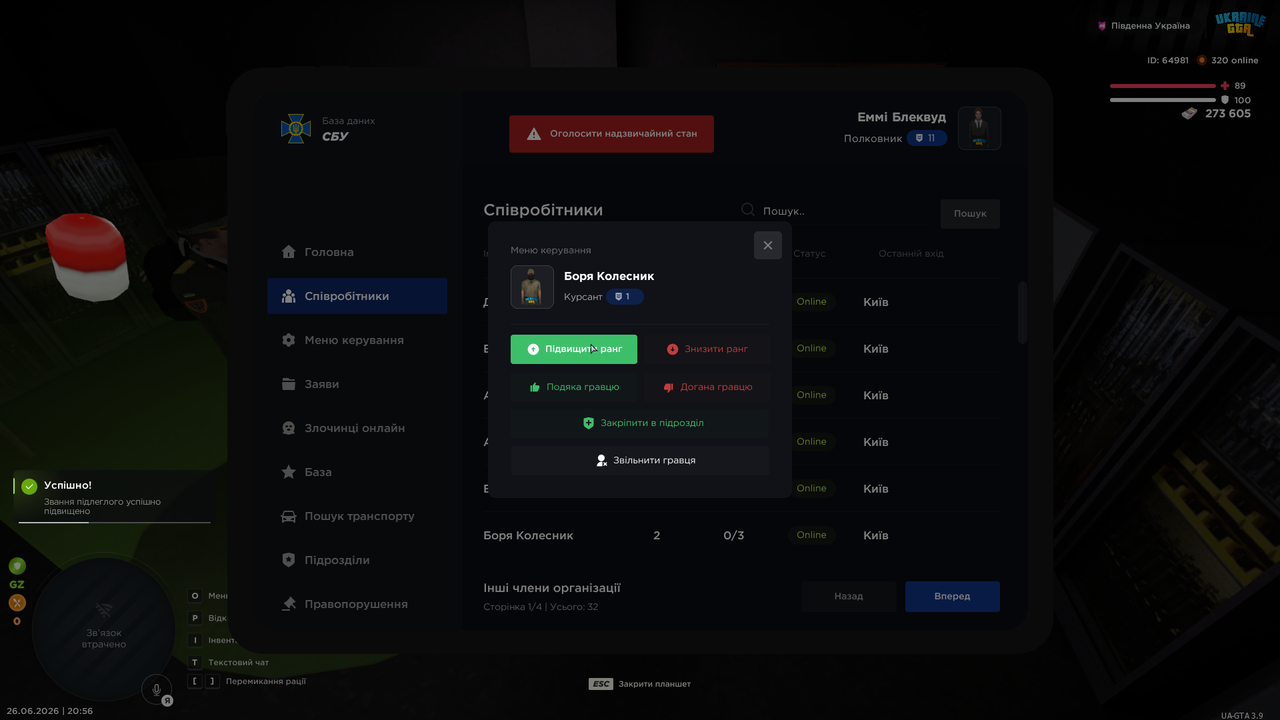The image size is (1280, 720).
Task: Click Сторінка 1/4 page info text
Action: tap(541, 607)
